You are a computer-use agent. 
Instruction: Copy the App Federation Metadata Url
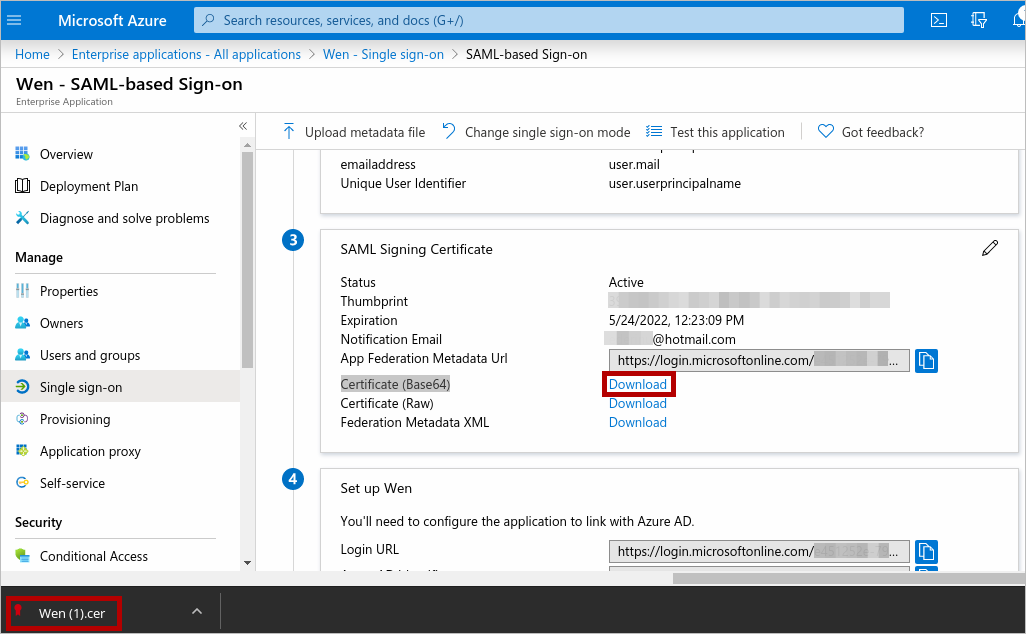[x=926, y=360]
